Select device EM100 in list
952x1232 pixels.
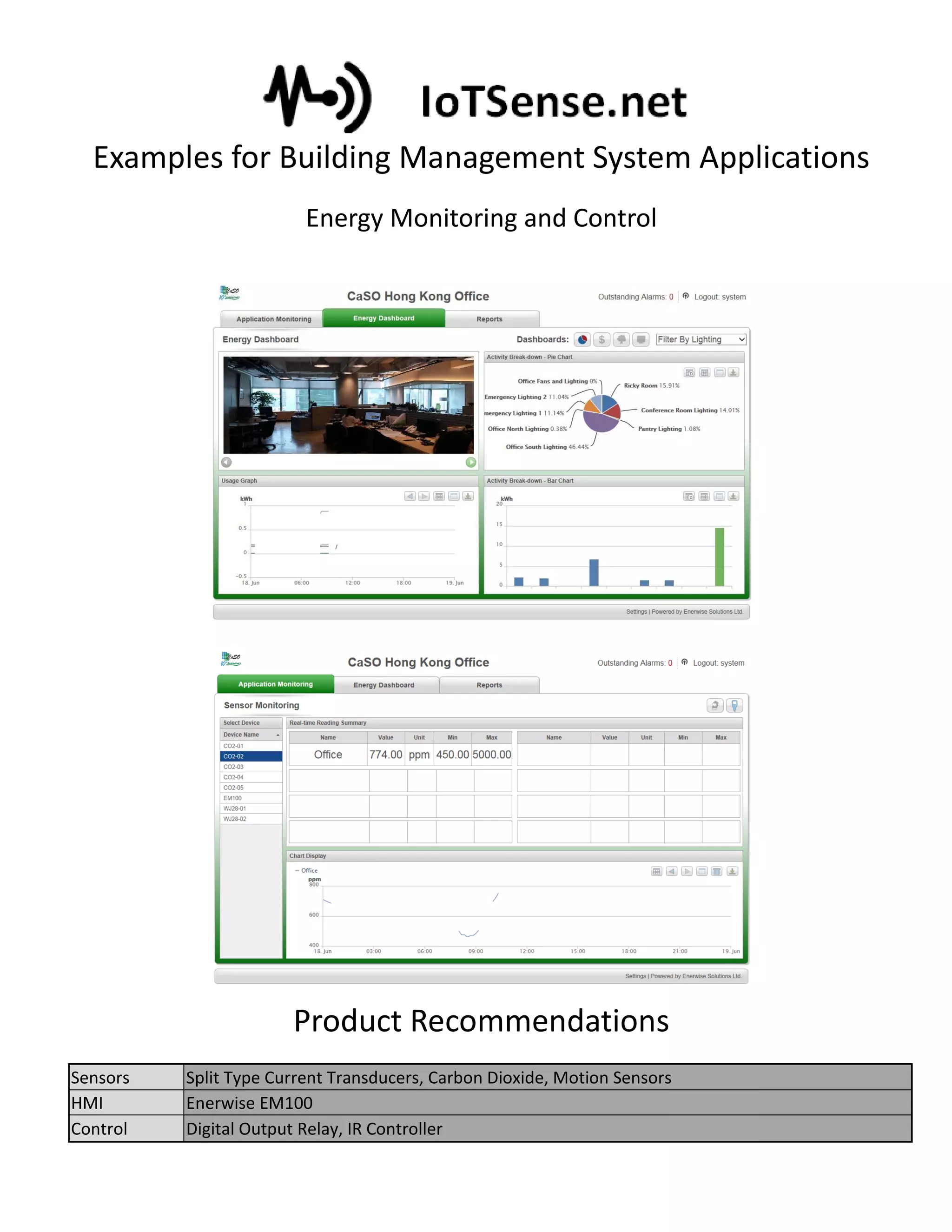pyautogui.click(x=251, y=798)
